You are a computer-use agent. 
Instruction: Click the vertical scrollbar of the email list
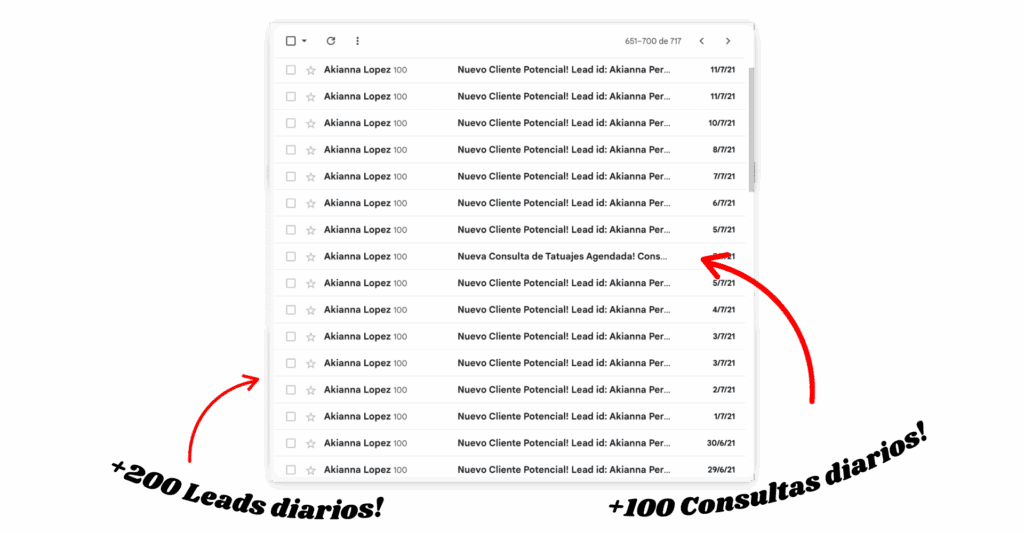[x=751, y=130]
